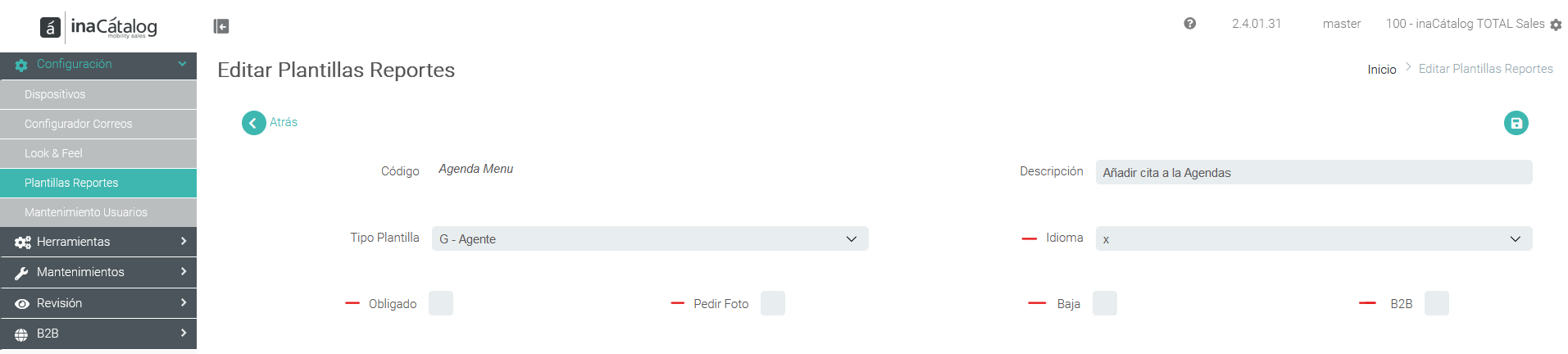Image resolution: width=1568 pixels, height=354 pixels.
Task: Click the Atrás back arrow icon
Action: (254, 123)
